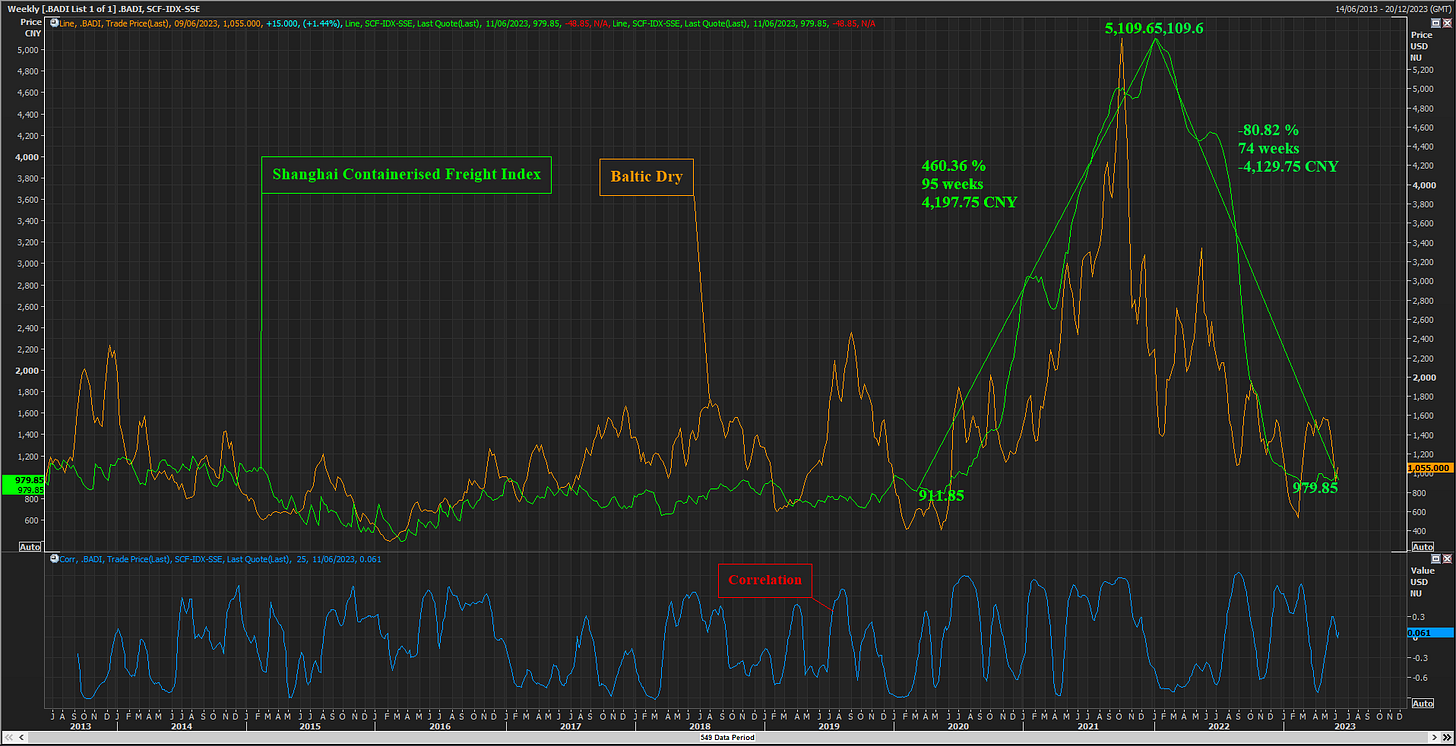Click the Corr .BADI SCF-IDX-SSE legend text
1456x746 pixels.
click(x=221, y=559)
